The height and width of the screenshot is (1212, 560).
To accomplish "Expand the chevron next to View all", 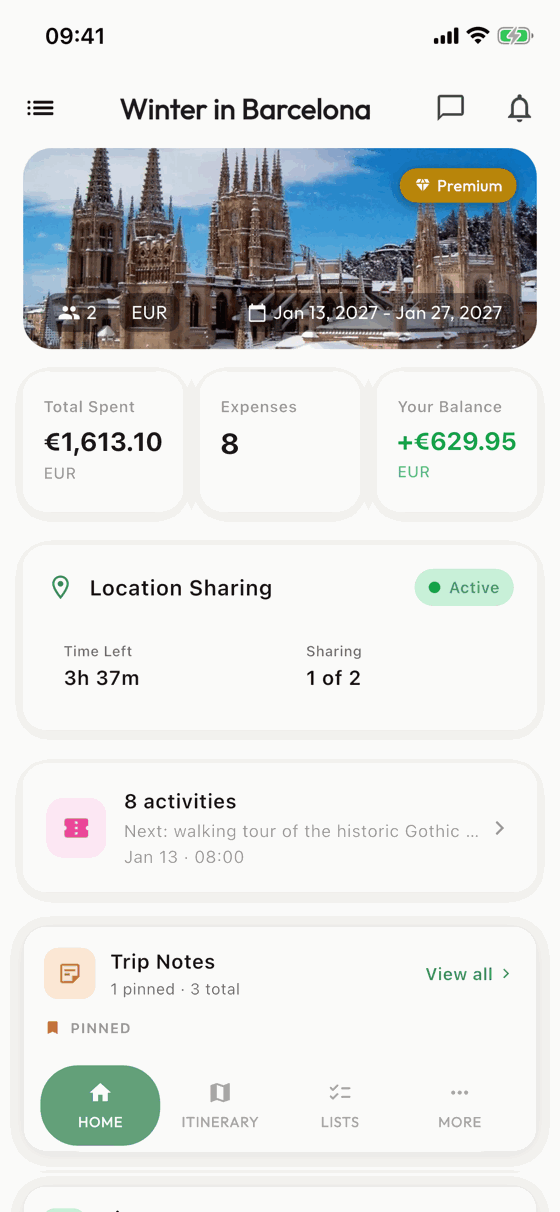I will (x=506, y=973).
